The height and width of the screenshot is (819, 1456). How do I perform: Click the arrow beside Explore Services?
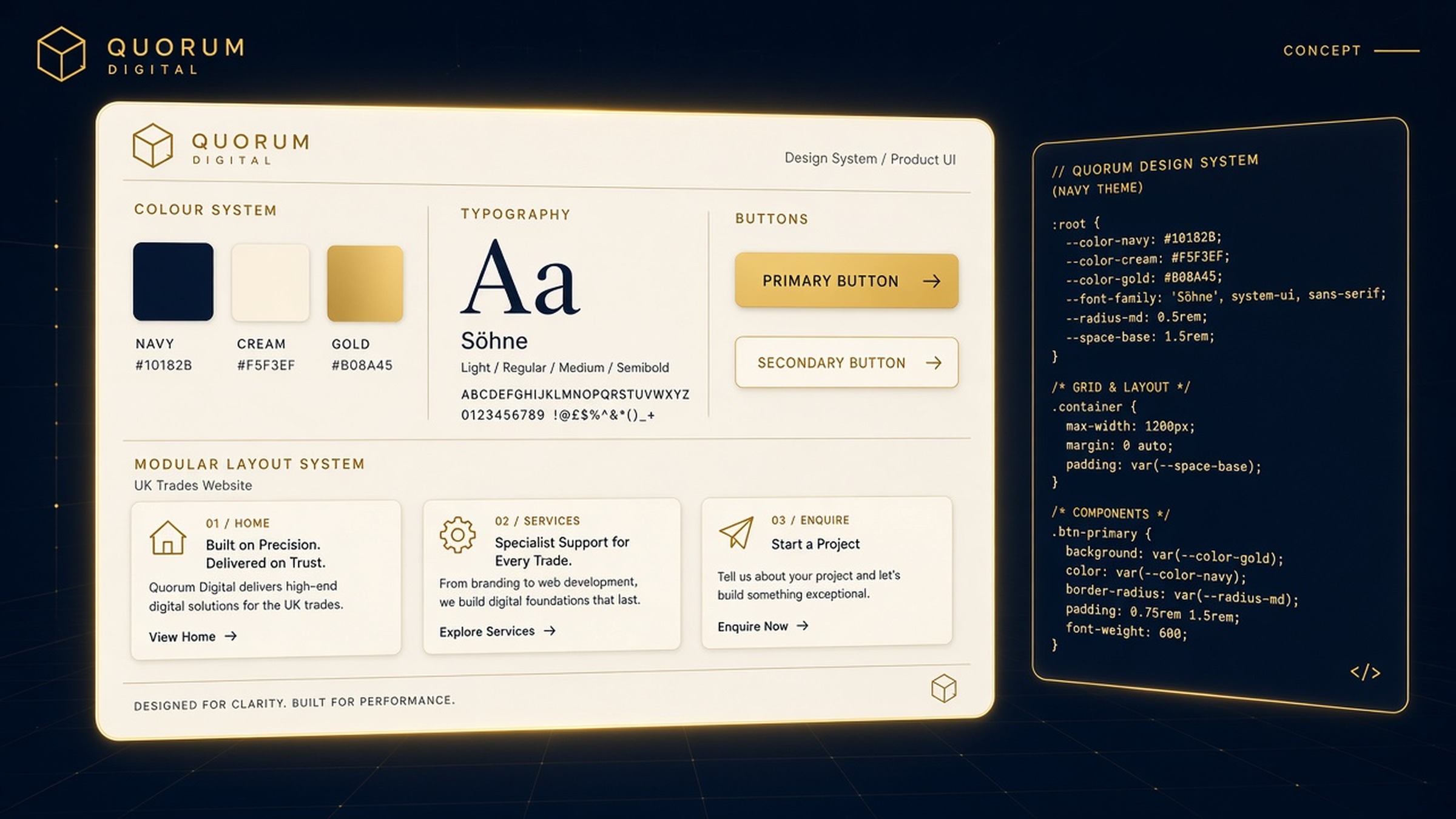[x=550, y=631]
